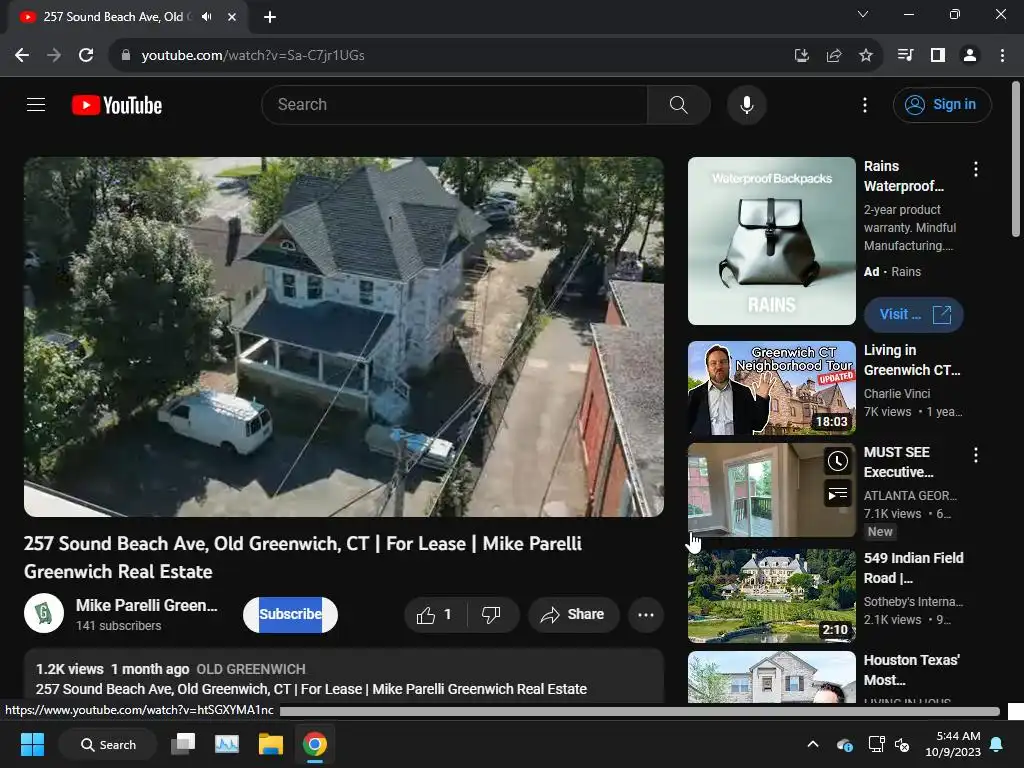Toggle Chrome side panel
The width and height of the screenshot is (1024, 768).
938,56
